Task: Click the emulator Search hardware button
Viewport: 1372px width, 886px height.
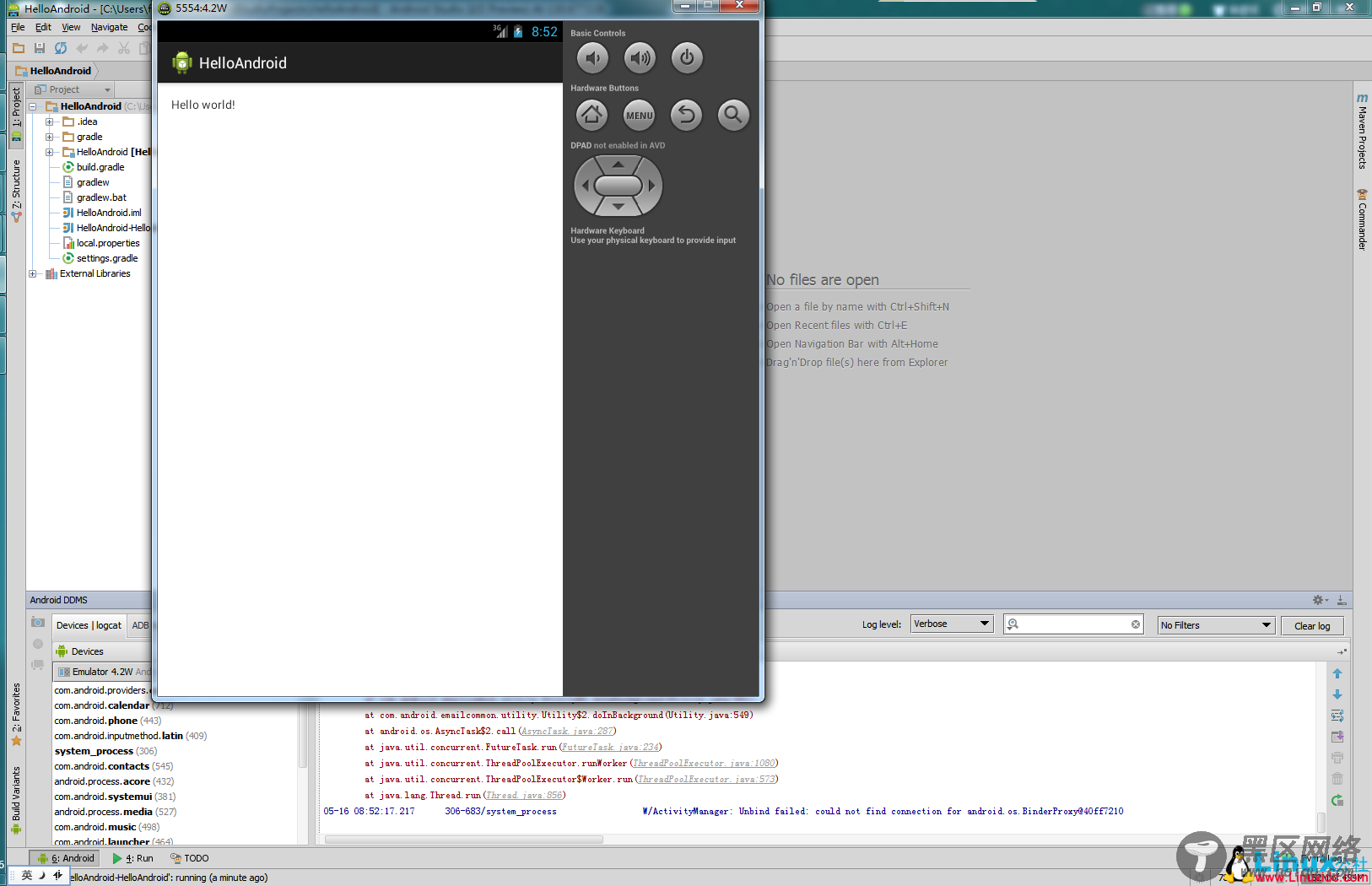Action: (x=733, y=115)
